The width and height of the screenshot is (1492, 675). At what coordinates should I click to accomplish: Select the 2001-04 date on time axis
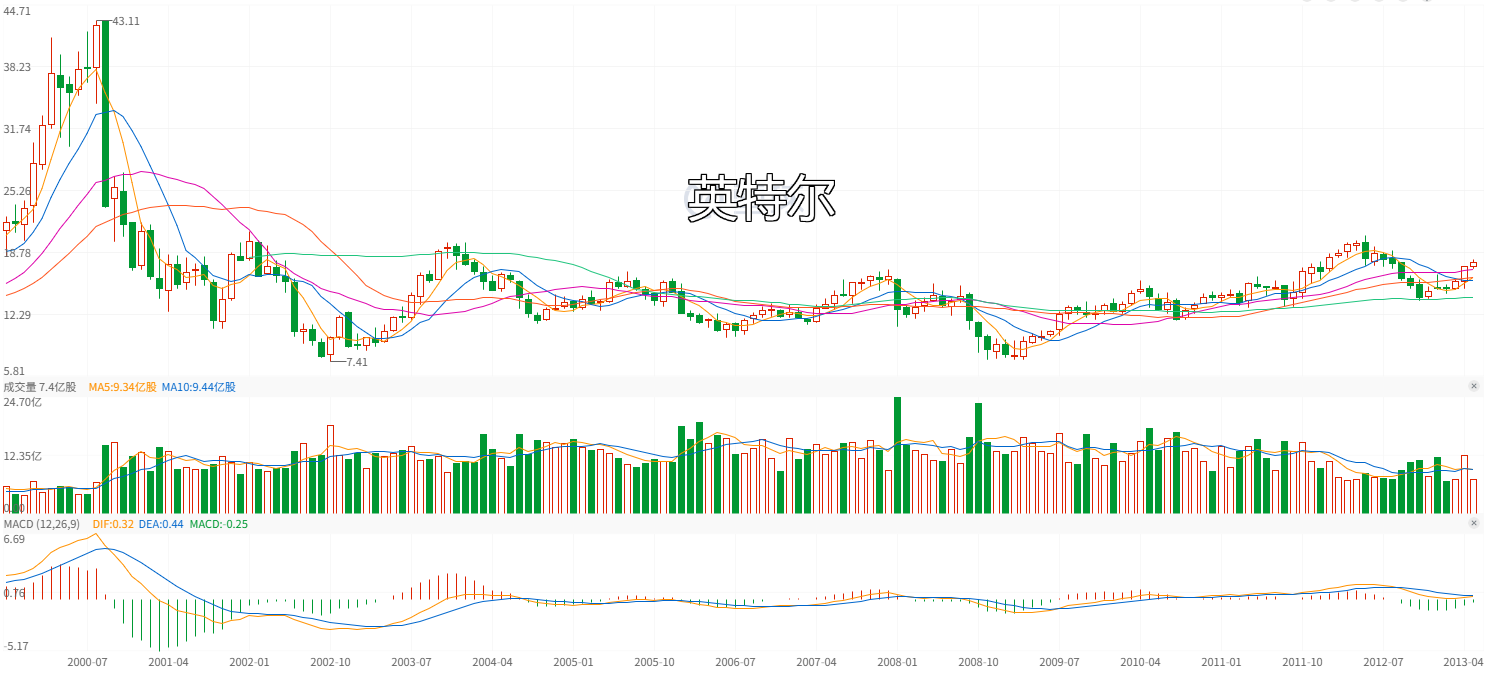168,662
